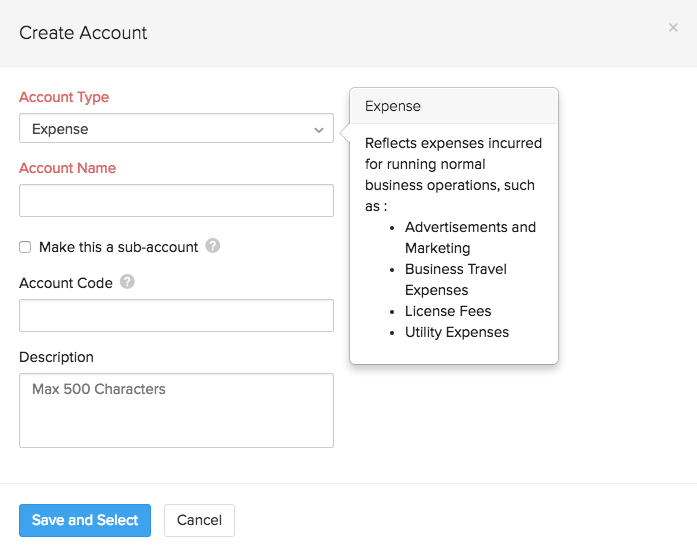Screen dimensions: 697x555
Task: Click help icon beside sub-account option
Action: (213, 246)
